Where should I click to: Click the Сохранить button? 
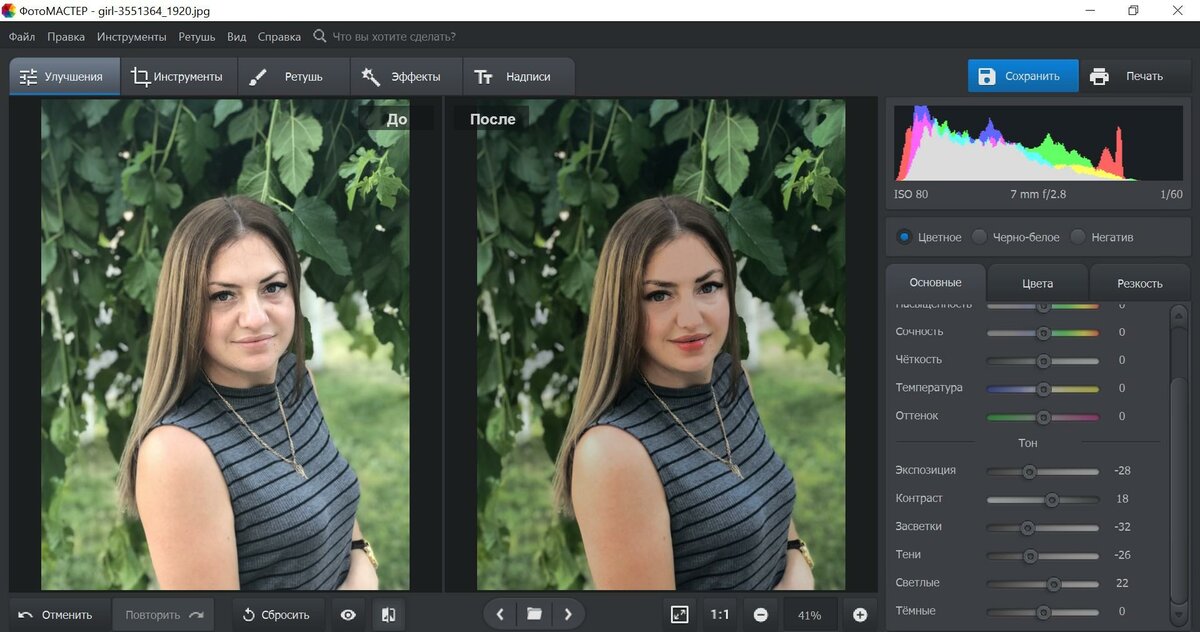click(1023, 76)
